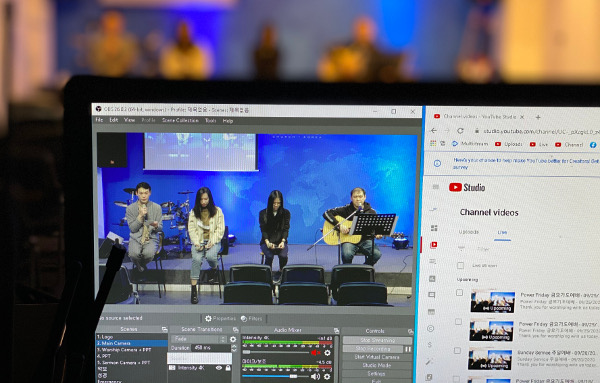Check the first Power Friday video checkbox
Screen dimensions: 600x383
coord(460,293)
